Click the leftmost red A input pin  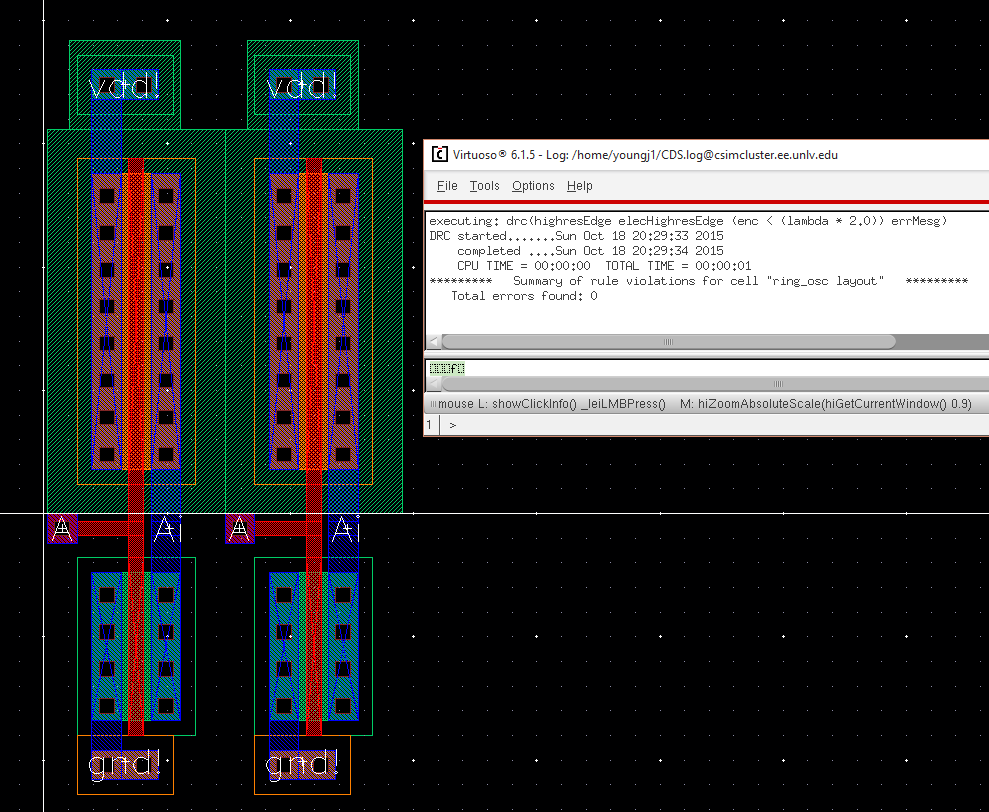pos(62,528)
